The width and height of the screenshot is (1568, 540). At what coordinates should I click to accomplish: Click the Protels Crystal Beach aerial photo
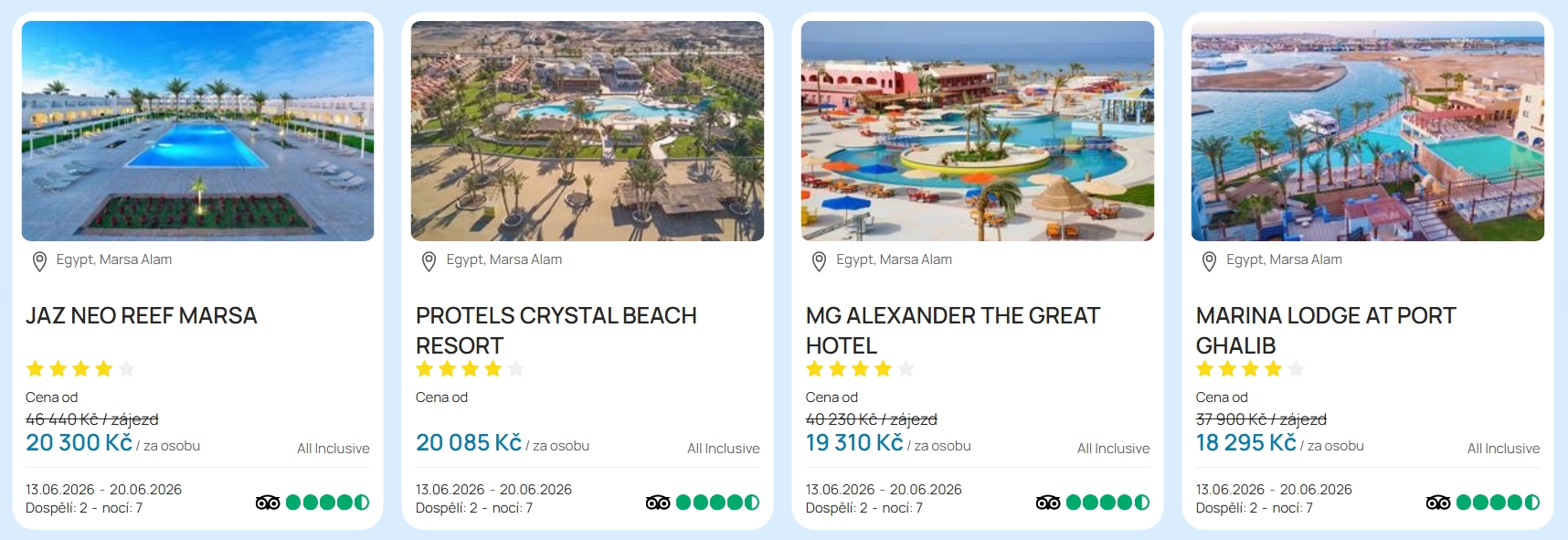588,131
